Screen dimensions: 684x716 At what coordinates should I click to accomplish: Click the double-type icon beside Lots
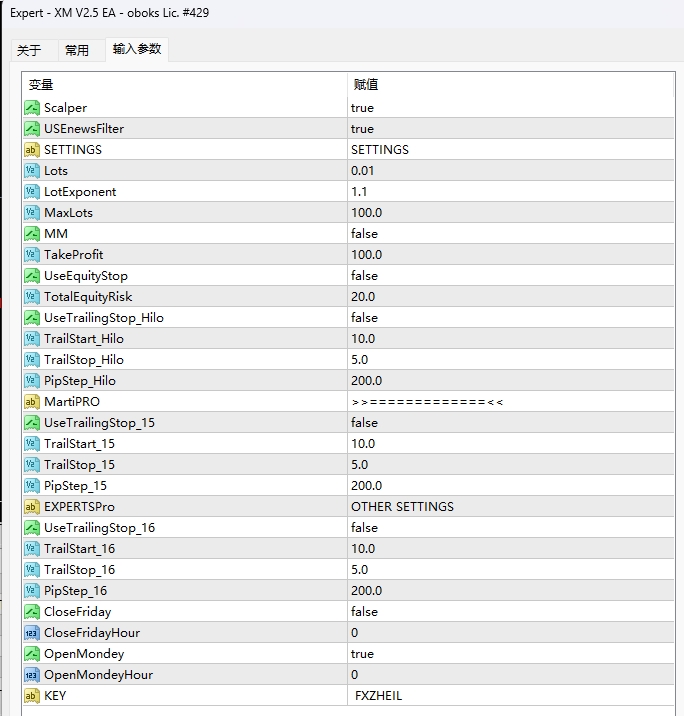tap(32, 171)
